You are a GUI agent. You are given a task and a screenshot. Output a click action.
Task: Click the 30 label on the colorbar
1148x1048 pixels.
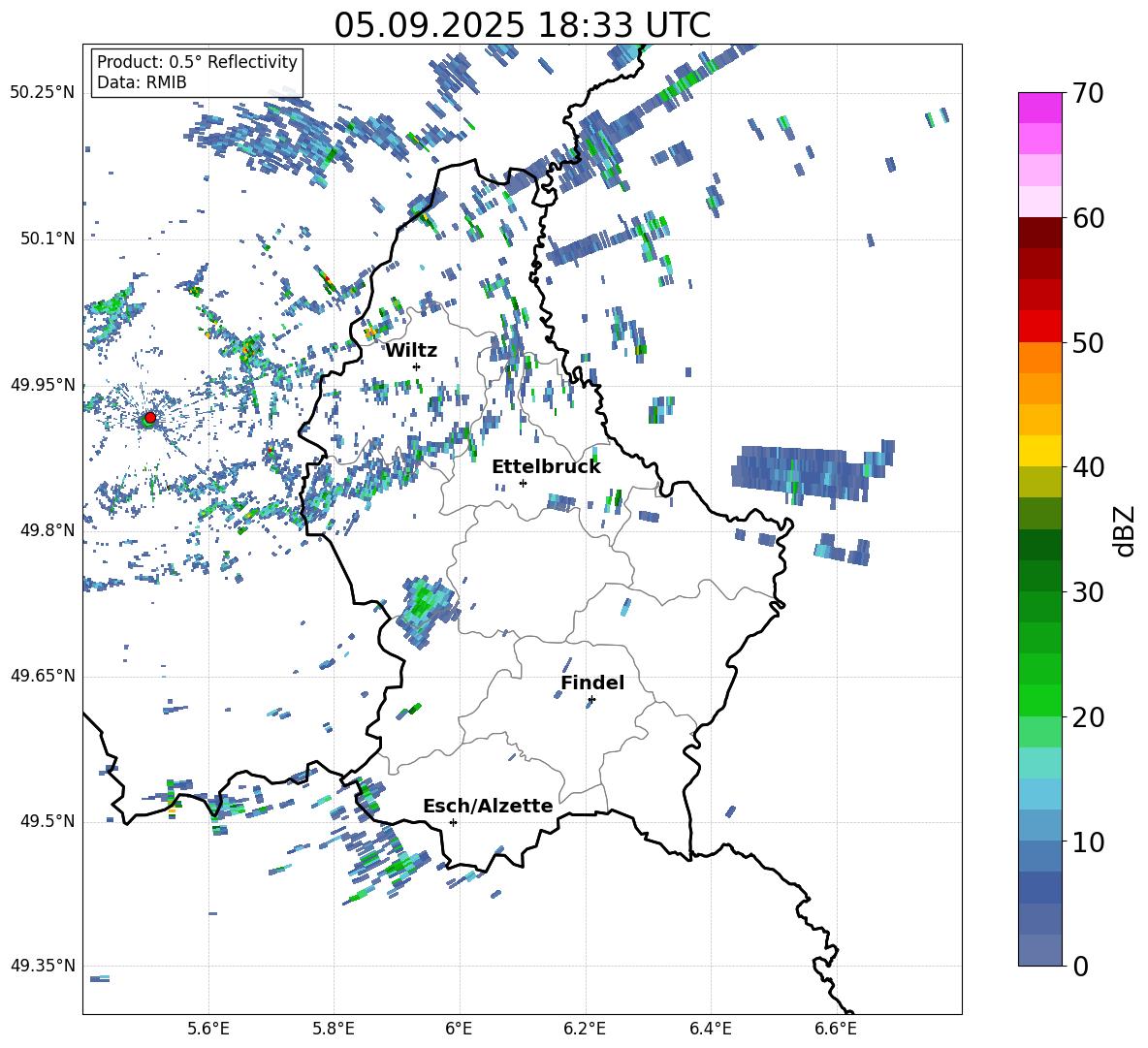click(1087, 592)
